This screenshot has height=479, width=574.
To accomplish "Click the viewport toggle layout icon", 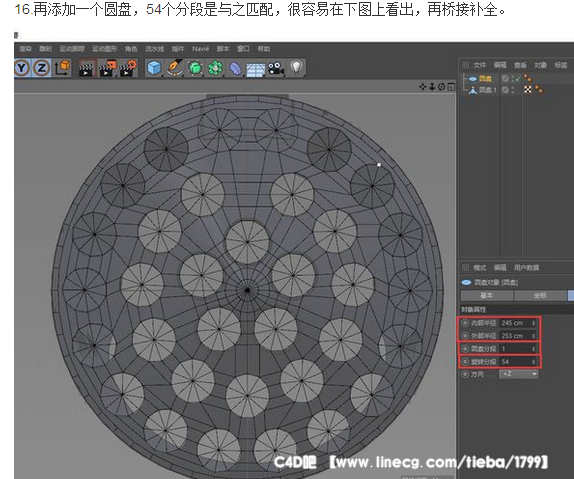I will point(451,87).
